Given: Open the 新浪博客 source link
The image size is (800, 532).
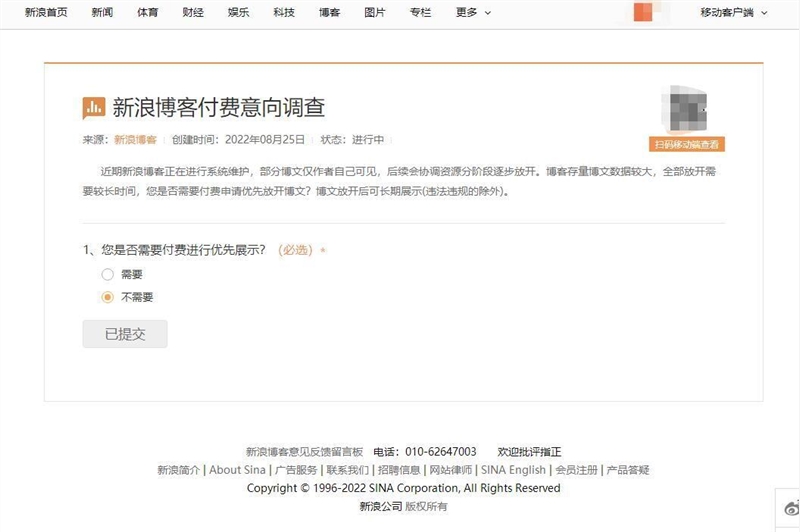Looking at the screenshot, I should 135,140.
